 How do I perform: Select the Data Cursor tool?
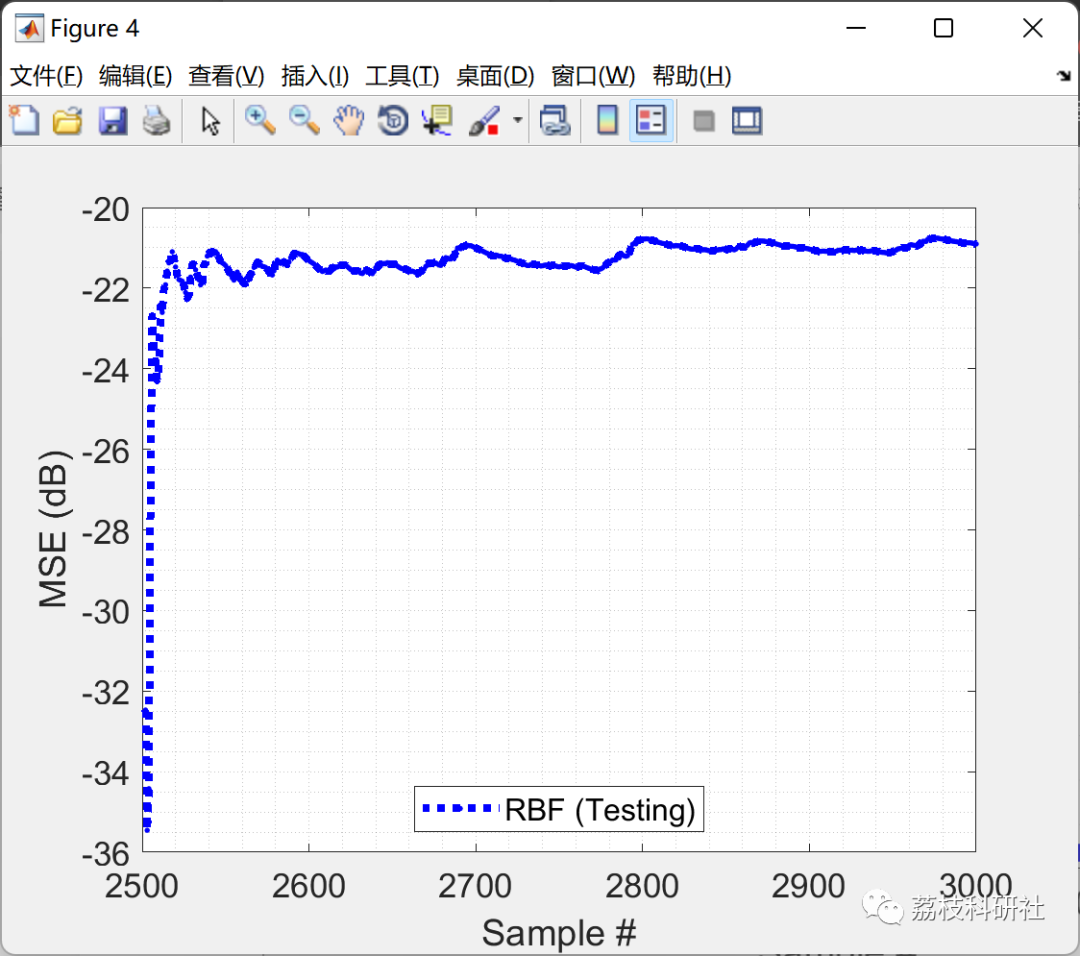coord(437,121)
